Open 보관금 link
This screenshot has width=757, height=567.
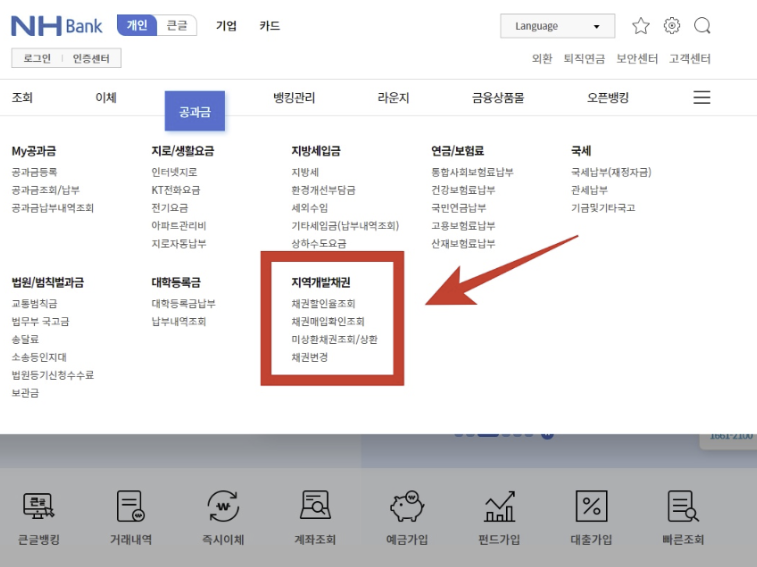(x=25, y=393)
